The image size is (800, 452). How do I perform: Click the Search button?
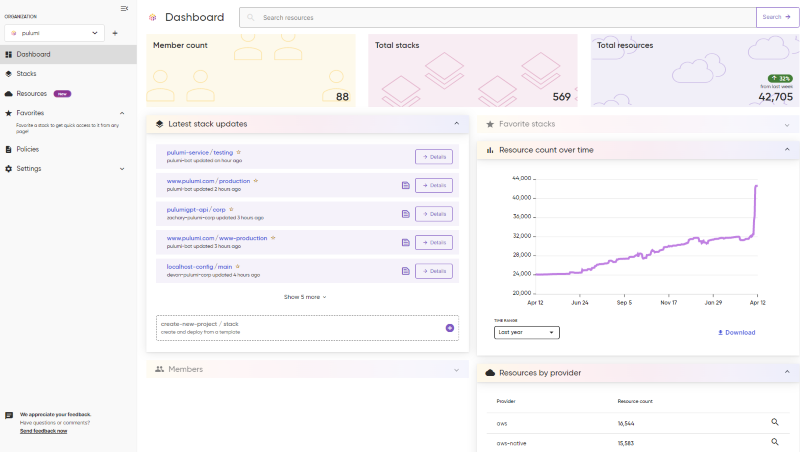coord(777,17)
